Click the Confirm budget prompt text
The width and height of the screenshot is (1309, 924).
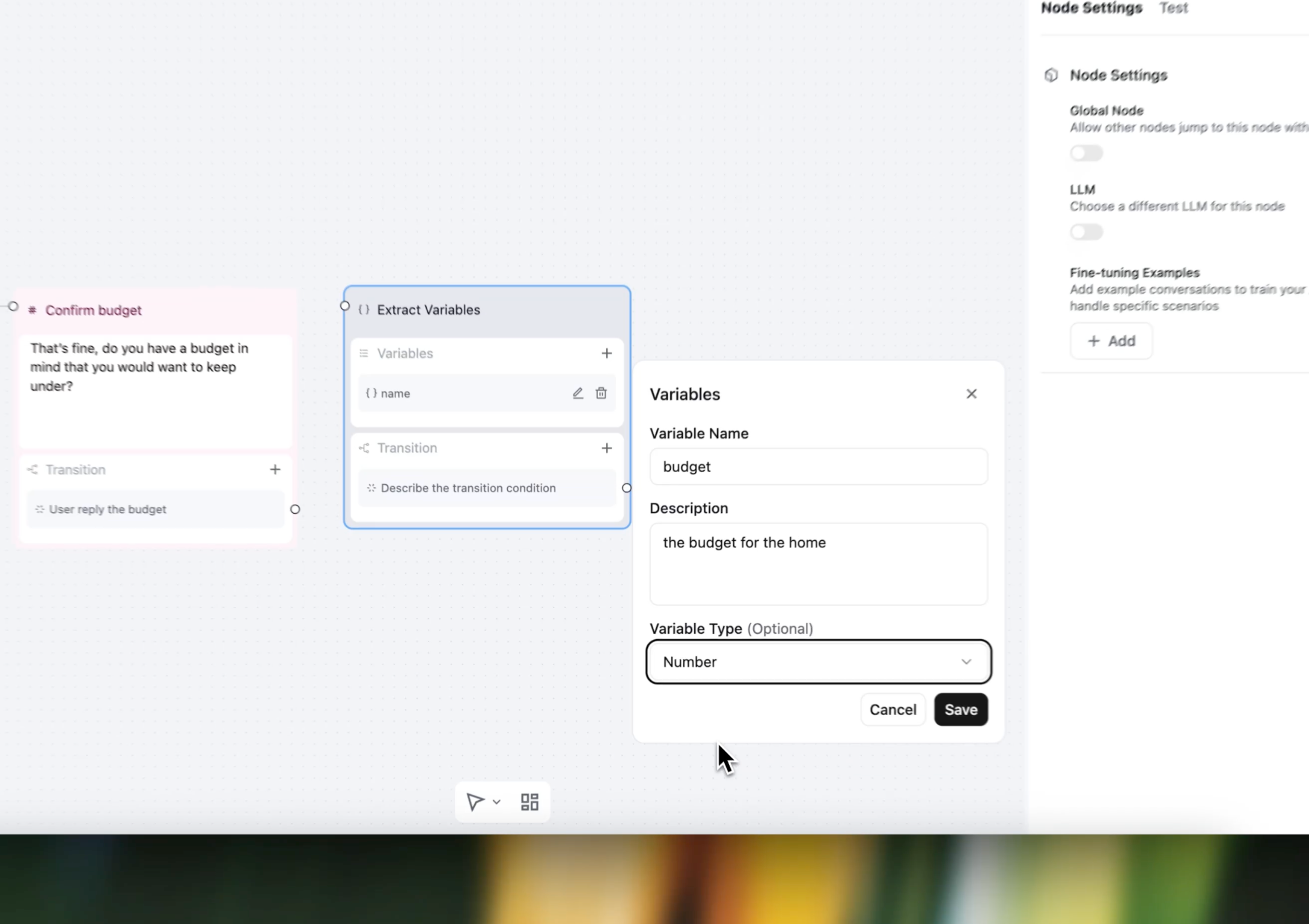coord(139,367)
